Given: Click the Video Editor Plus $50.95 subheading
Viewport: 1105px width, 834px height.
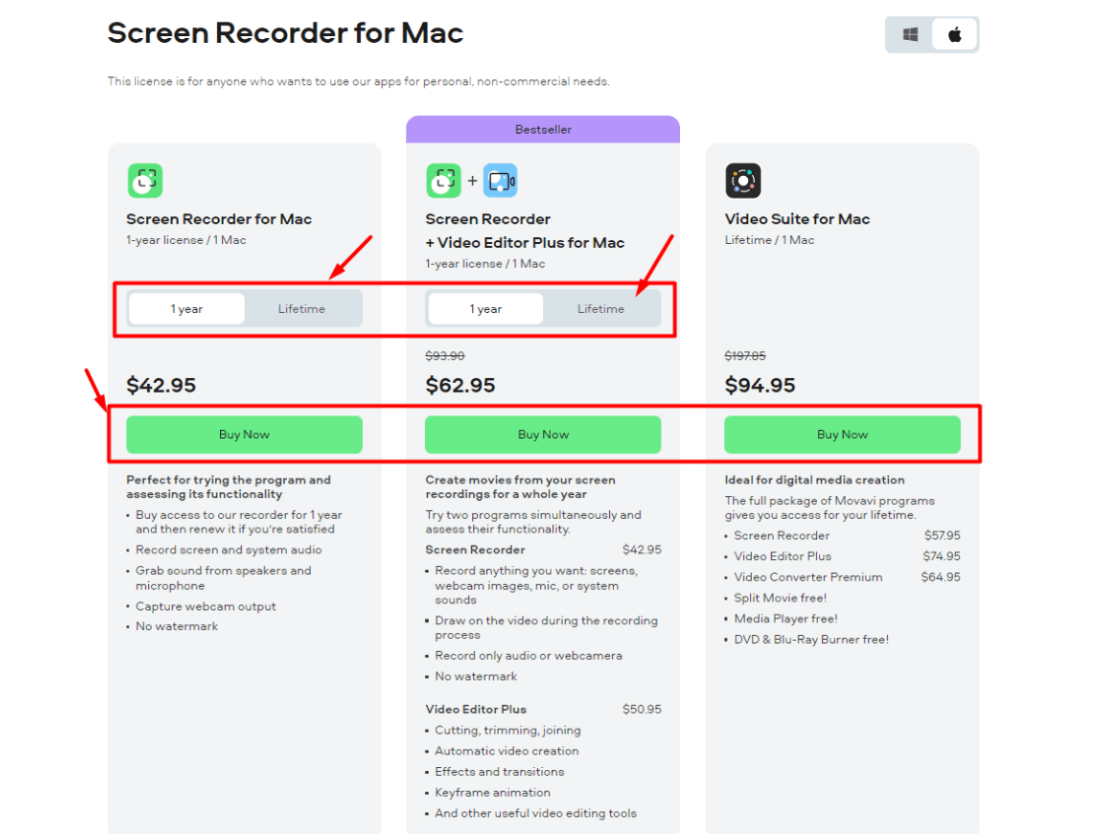Looking at the screenshot, I should (476, 709).
